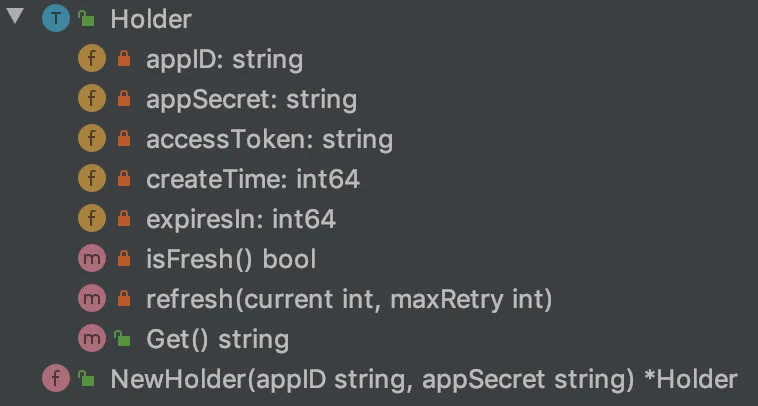758x406 pixels.
Task: Jump to refresh(current int, maxRetry int)
Action: 349,300
